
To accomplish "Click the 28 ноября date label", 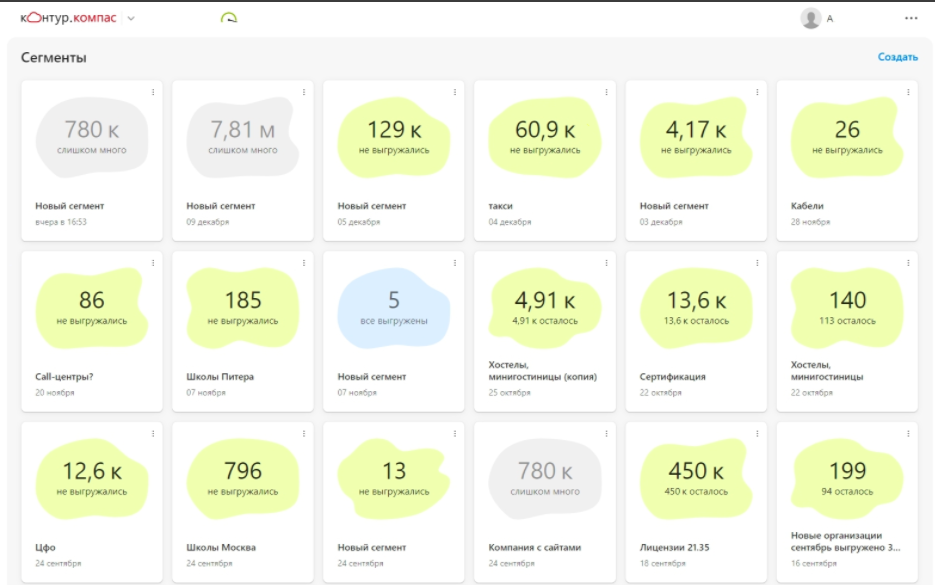I will tap(810, 222).
